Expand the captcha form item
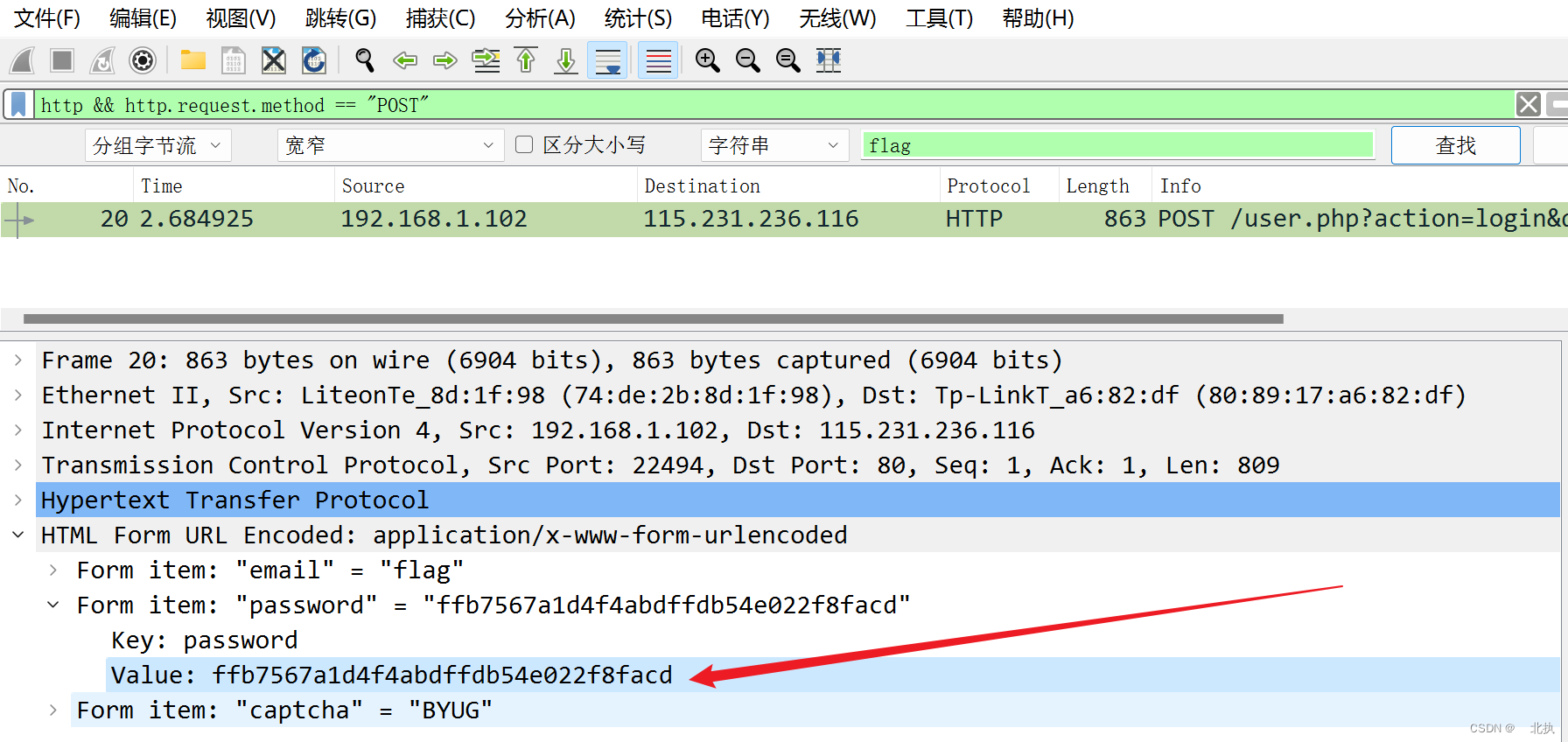Screen dimensions: 1568x742 point(53,710)
